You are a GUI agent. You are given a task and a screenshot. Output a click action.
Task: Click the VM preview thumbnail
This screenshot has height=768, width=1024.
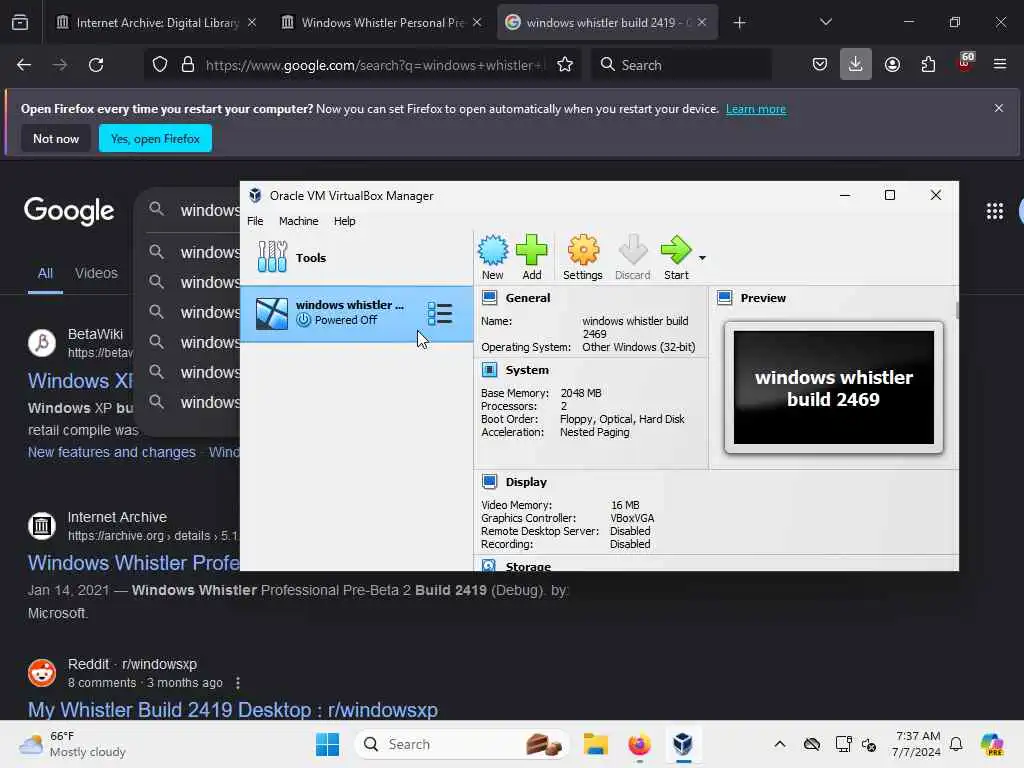click(833, 387)
